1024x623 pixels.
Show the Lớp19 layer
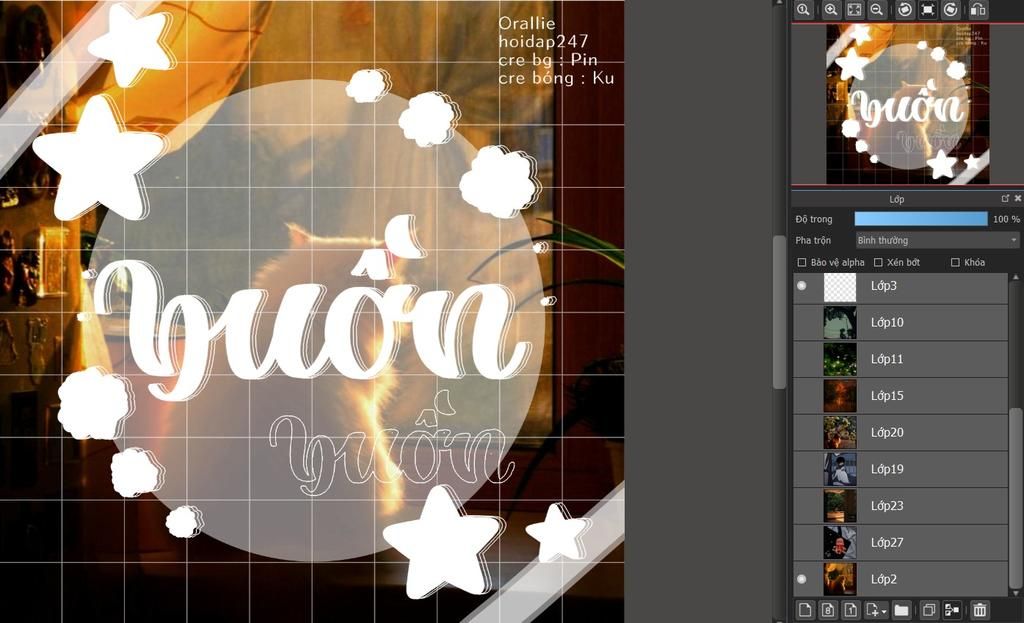[x=802, y=469]
